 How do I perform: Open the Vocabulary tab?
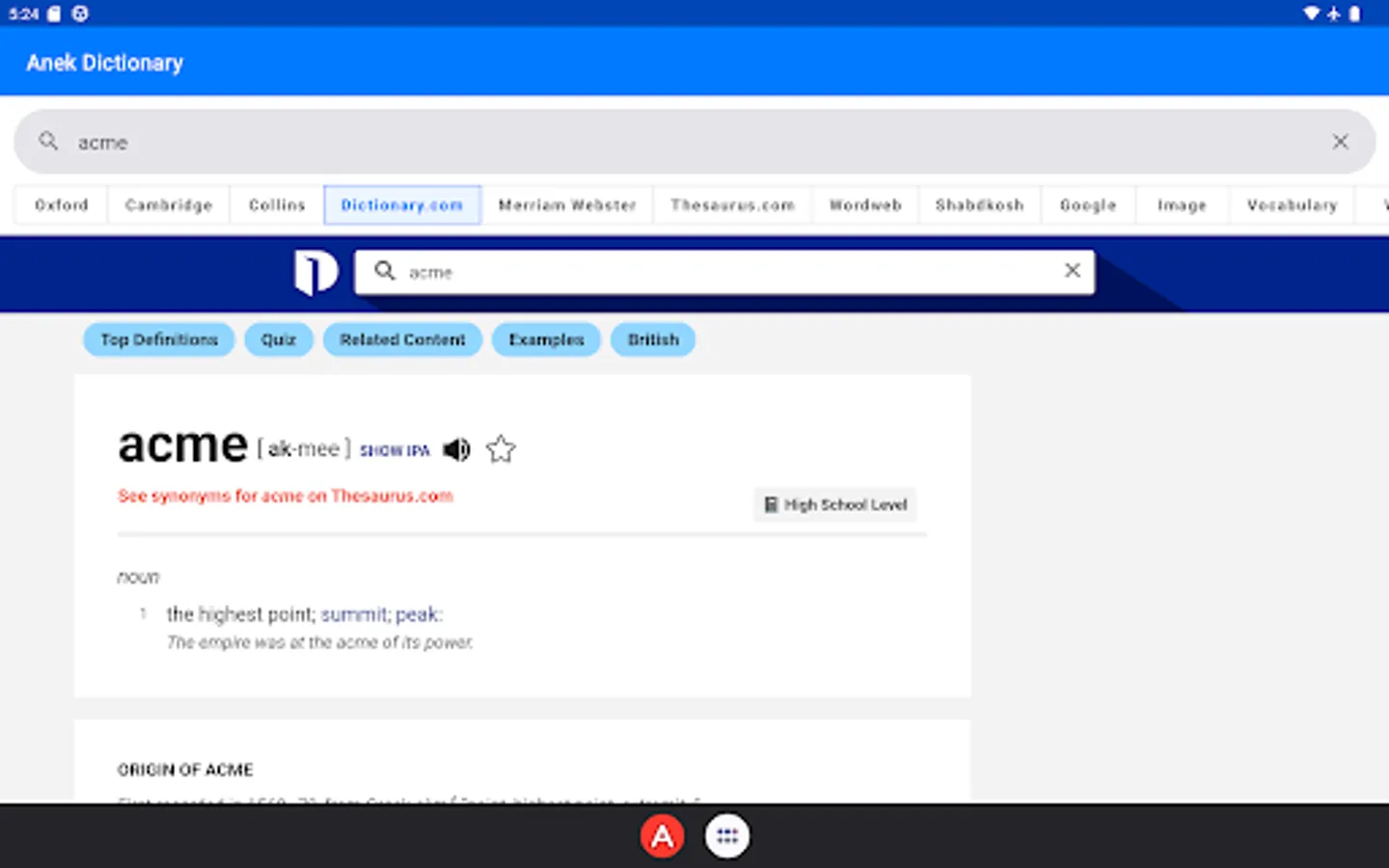pyautogui.click(x=1293, y=205)
